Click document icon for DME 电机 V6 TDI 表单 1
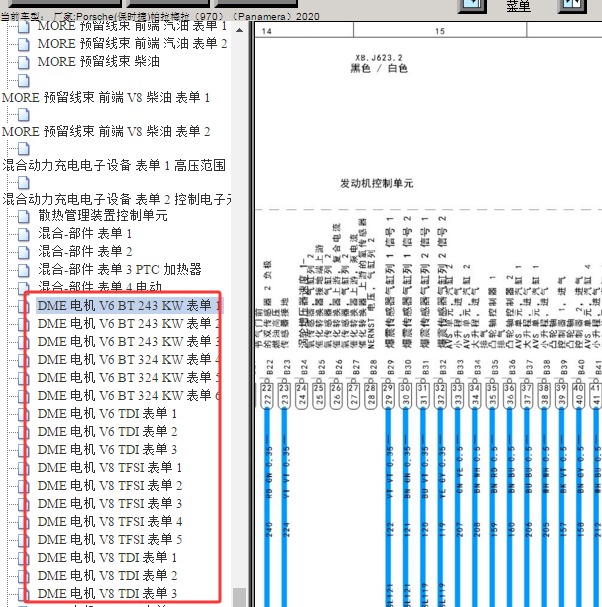Viewport: 602px width, 607px height. click(24, 414)
